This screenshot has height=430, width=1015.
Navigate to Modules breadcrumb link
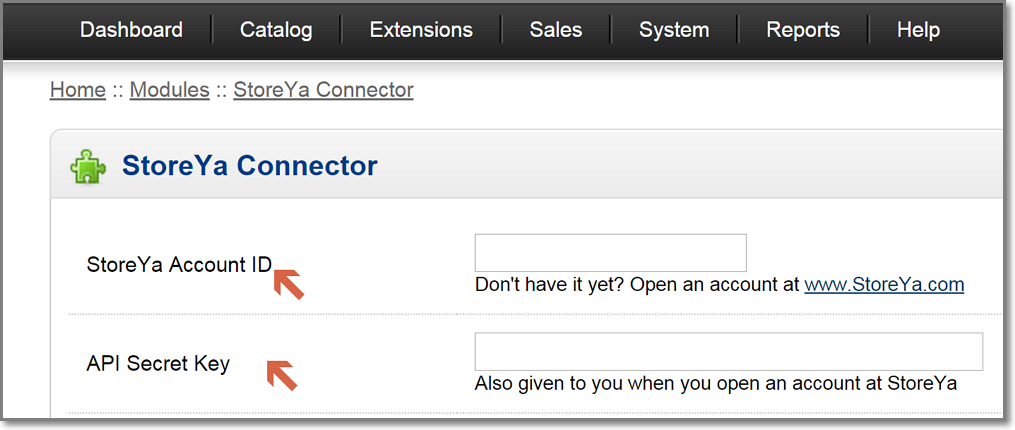click(169, 90)
